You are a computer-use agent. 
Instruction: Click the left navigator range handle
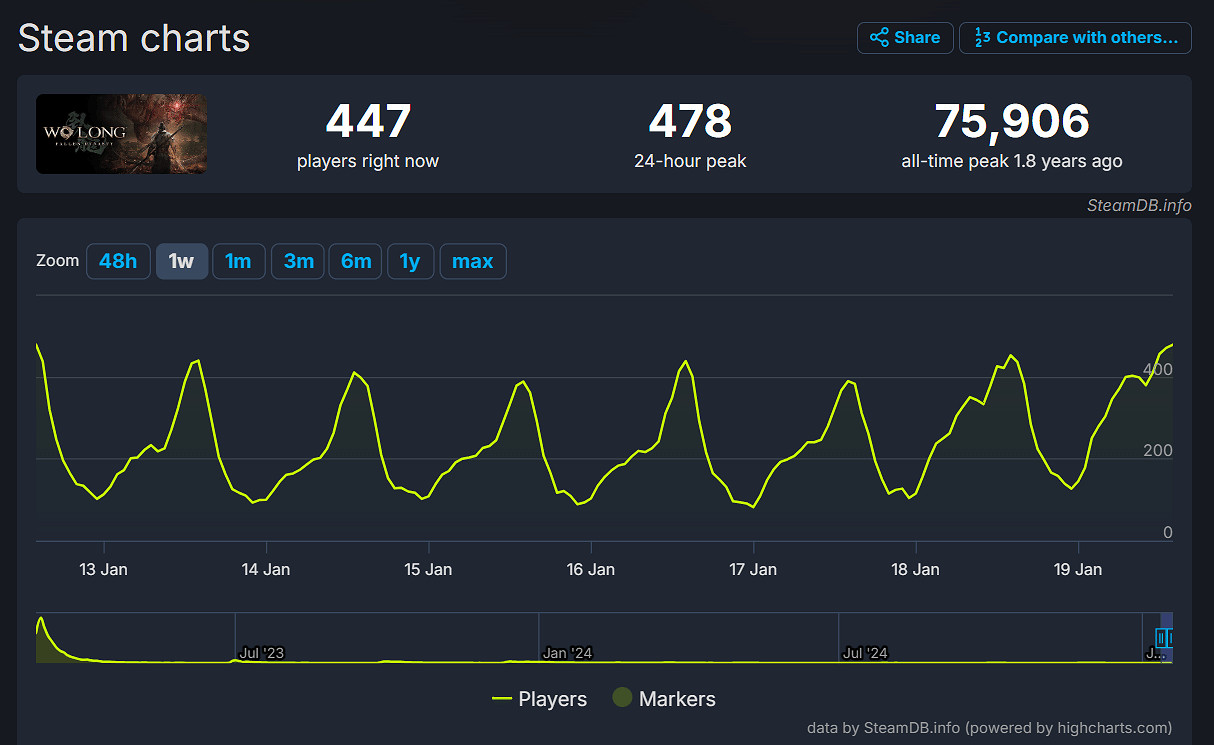[x=1160, y=637]
